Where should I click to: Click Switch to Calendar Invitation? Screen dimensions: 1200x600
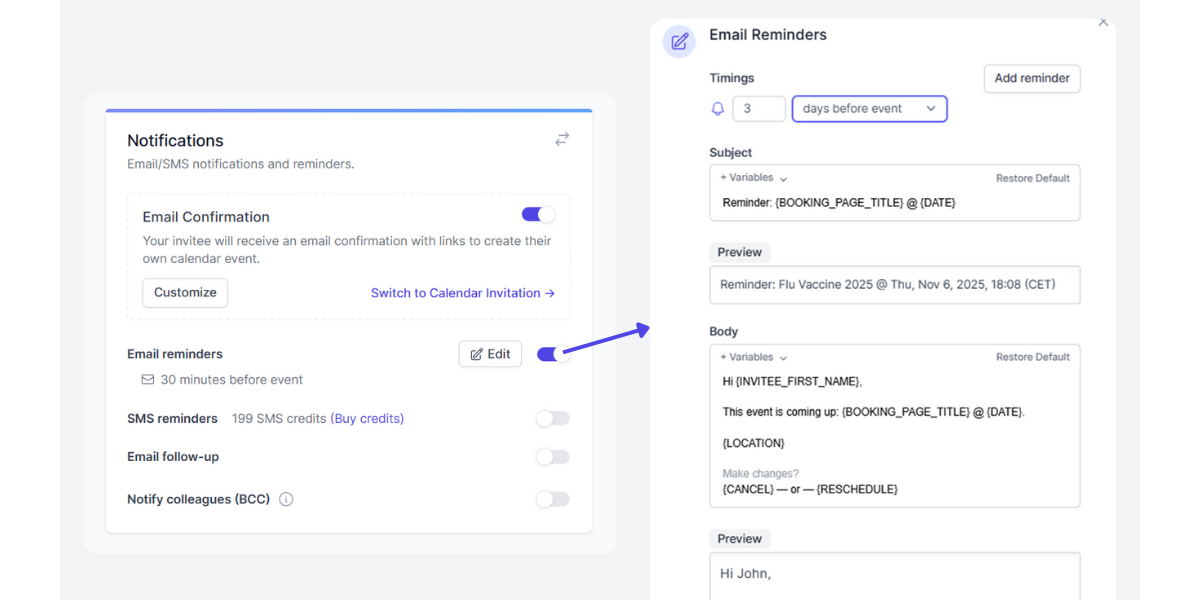[462, 293]
